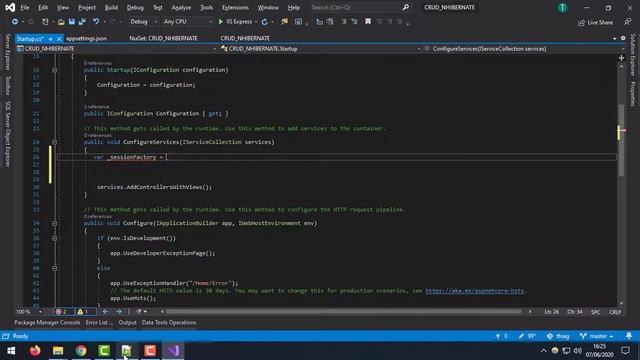640x360 pixels.
Task: Open the Windows Start menu
Action: point(11,351)
